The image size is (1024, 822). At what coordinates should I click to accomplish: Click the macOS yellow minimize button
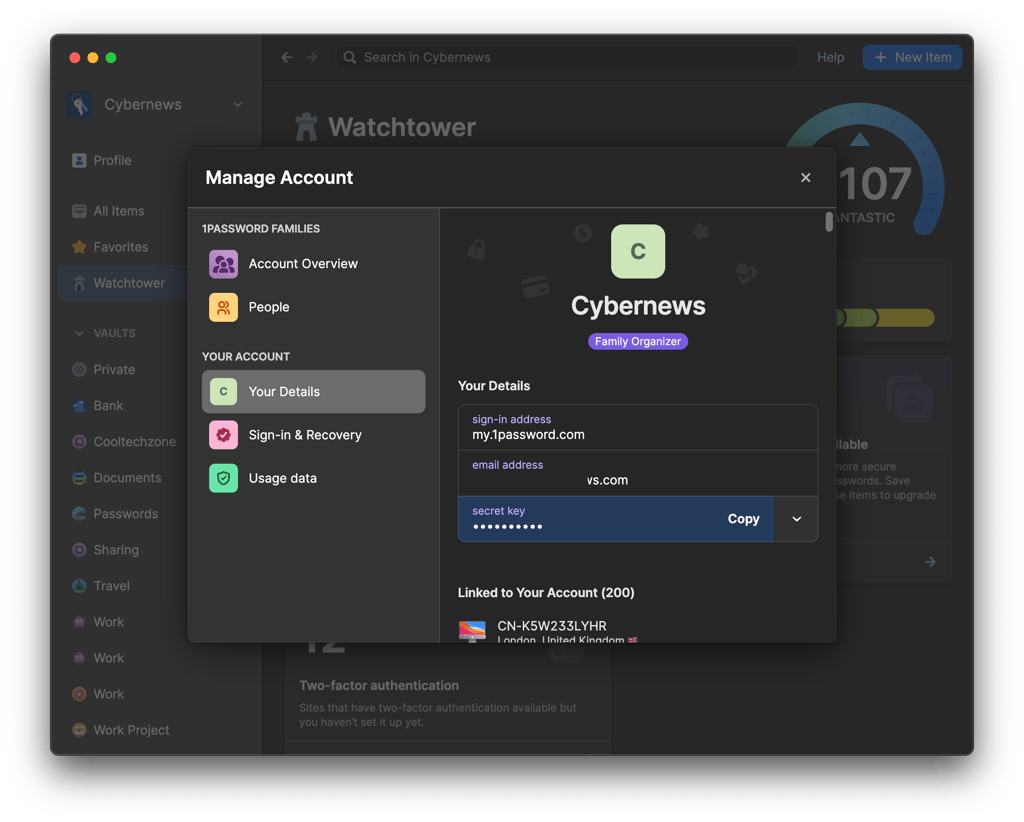[x=93, y=57]
